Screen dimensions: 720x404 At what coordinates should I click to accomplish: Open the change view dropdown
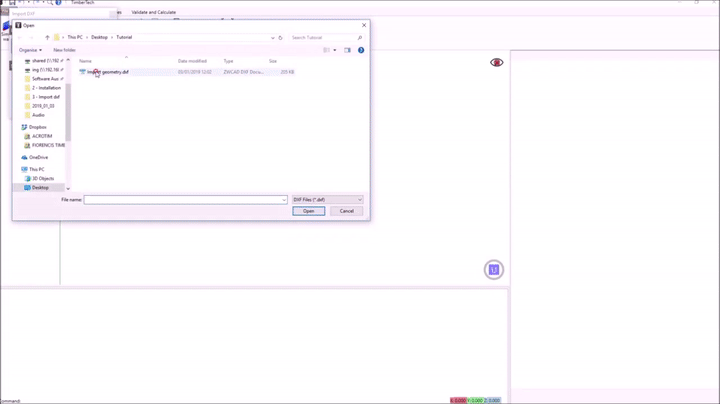coord(335,50)
